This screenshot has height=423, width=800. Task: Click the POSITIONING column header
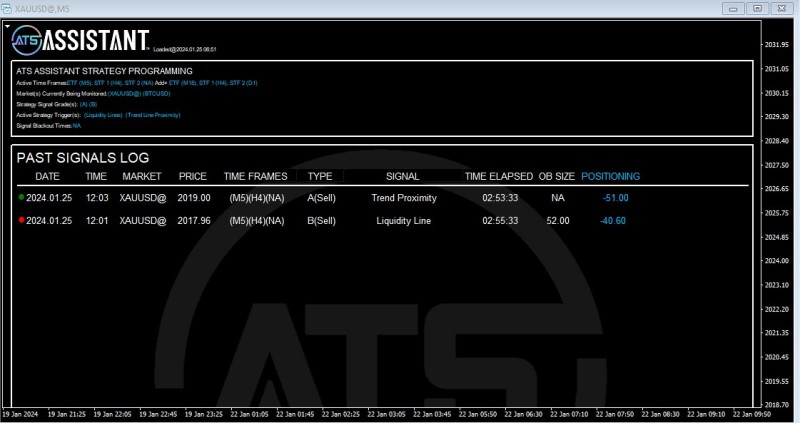[610, 177]
